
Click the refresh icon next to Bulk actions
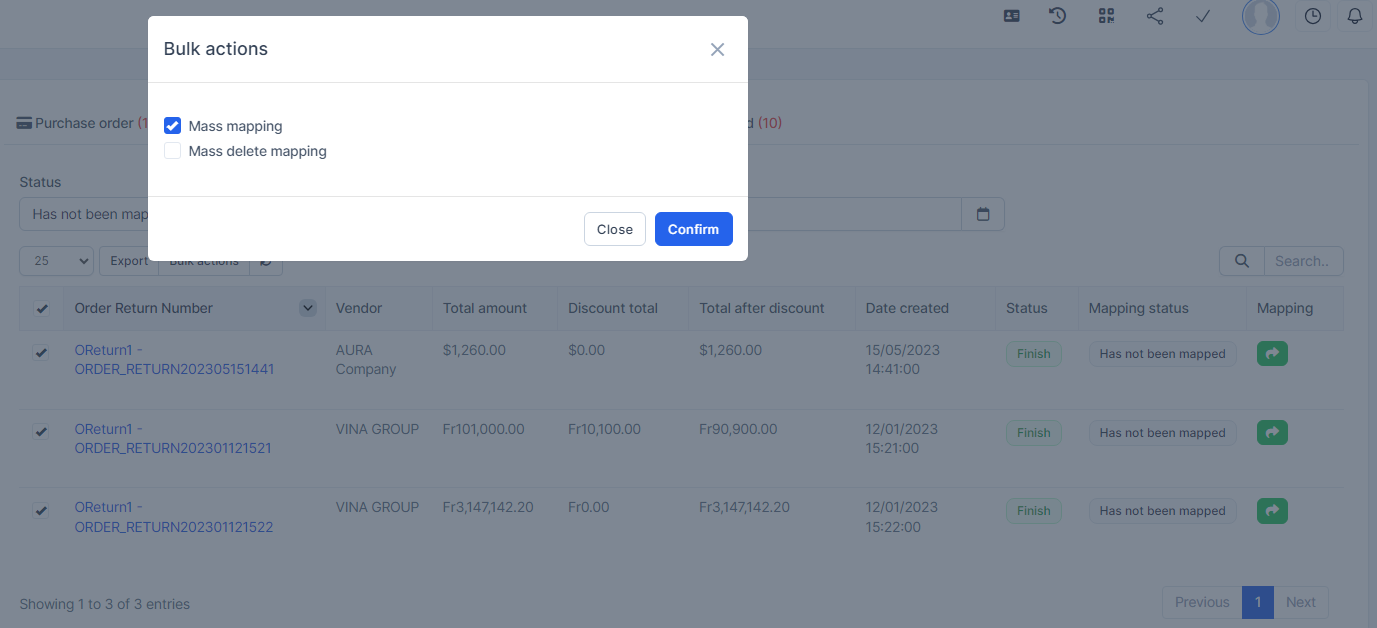tap(266, 261)
